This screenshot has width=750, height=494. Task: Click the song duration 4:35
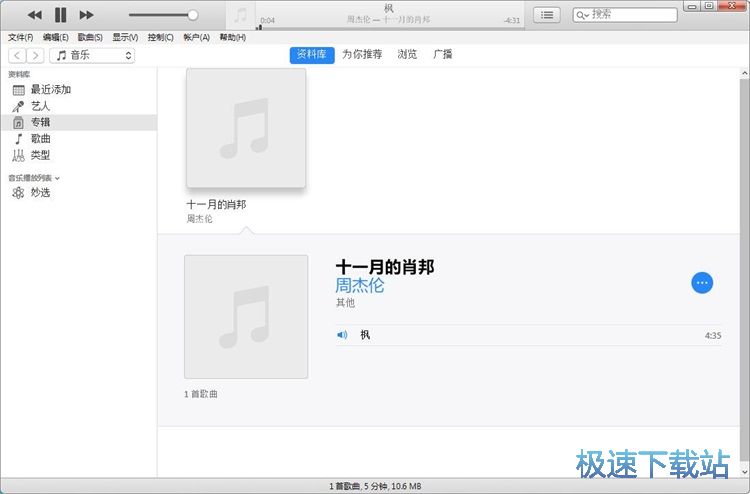point(713,336)
